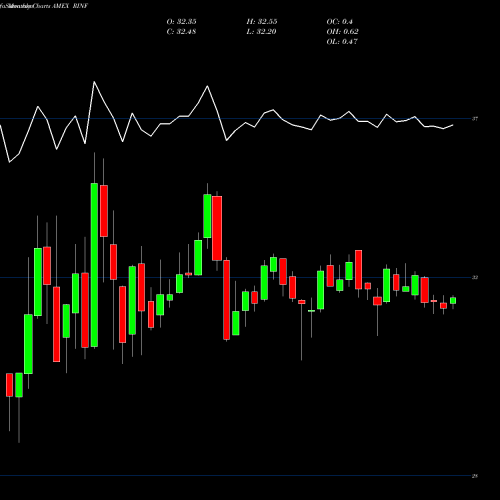Click the open price O: 32.35
The width and height of the screenshot is (500, 500).
pyautogui.click(x=181, y=22)
